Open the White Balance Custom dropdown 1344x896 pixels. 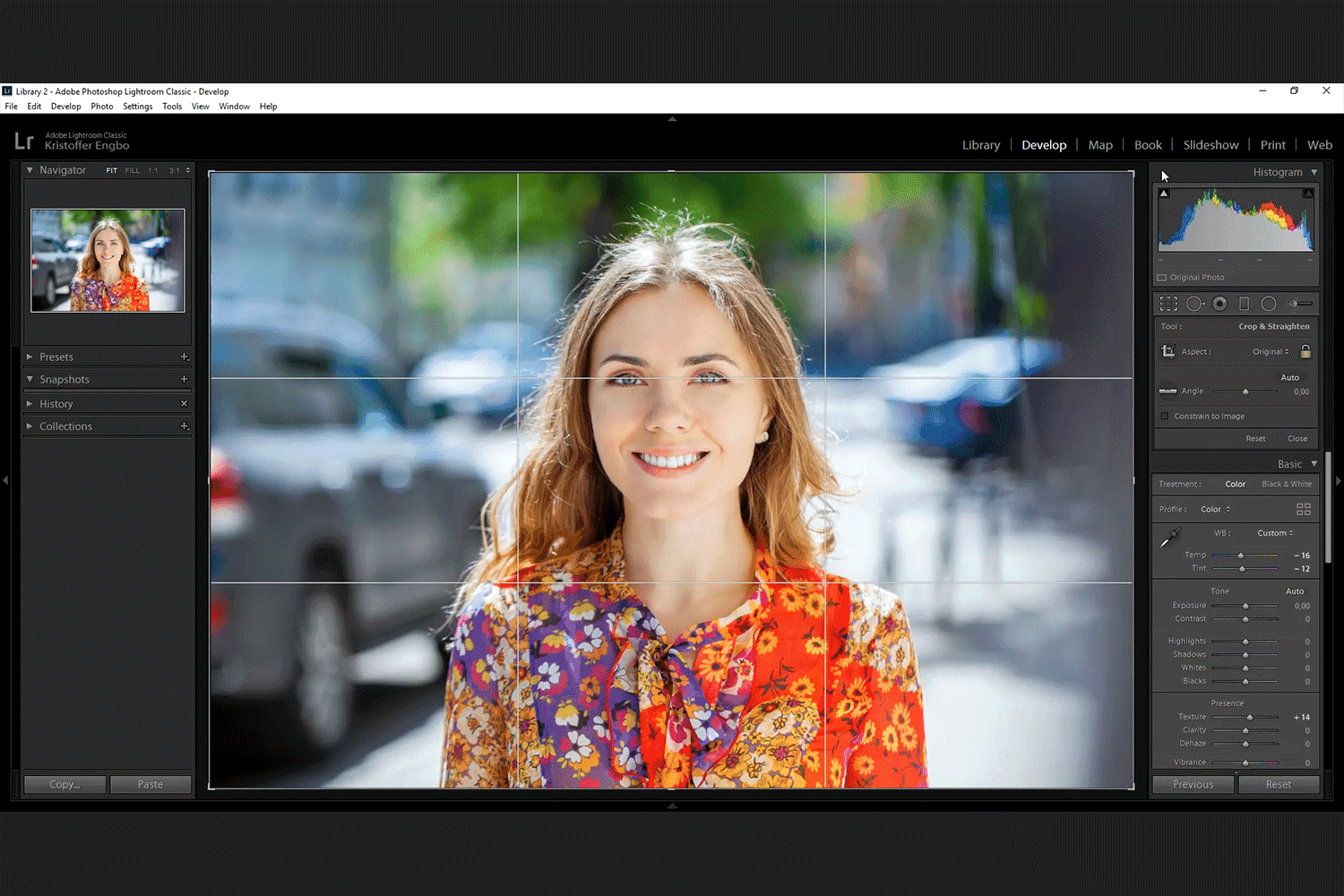(1274, 532)
